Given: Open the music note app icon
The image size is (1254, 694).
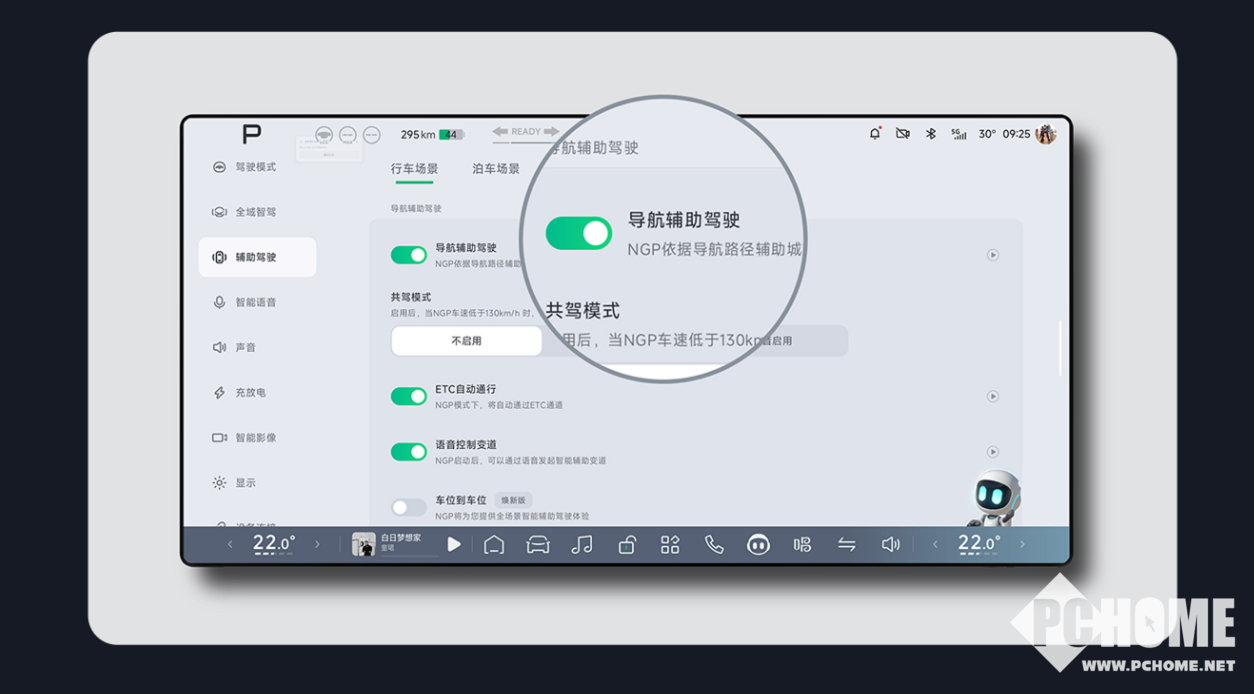Looking at the screenshot, I should 581,544.
